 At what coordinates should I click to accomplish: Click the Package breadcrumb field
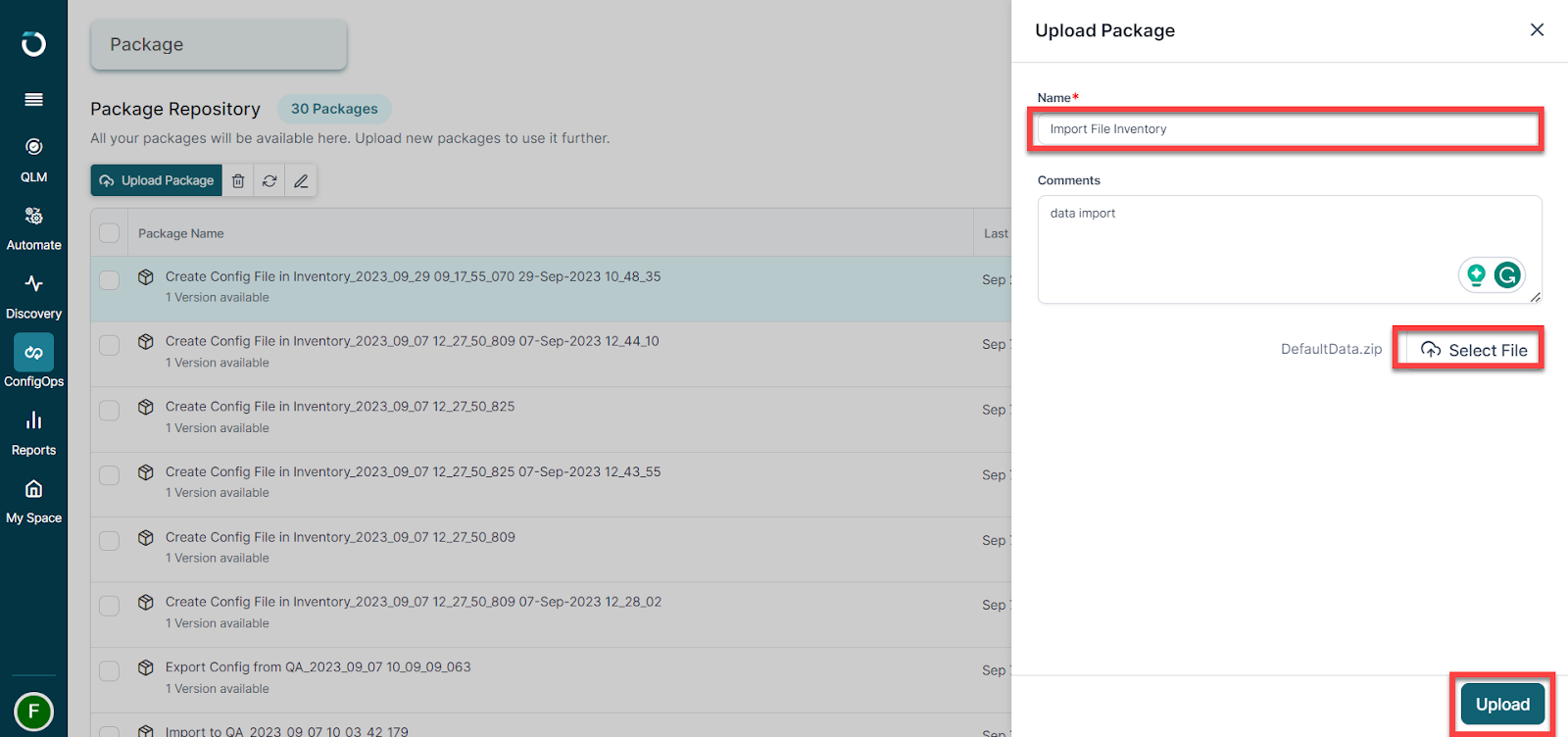(219, 44)
